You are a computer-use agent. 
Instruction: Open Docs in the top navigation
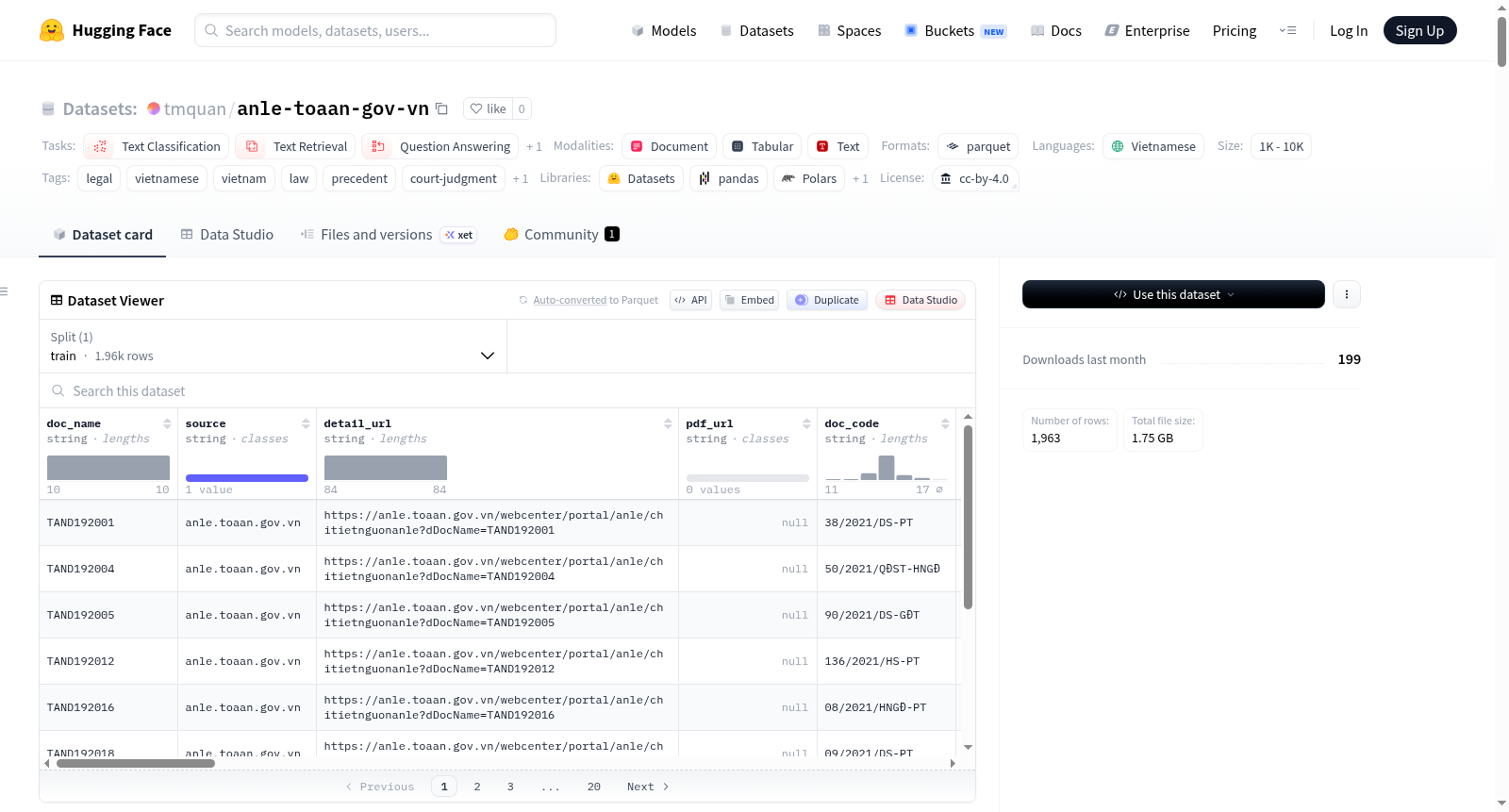(x=1056, y=30)
